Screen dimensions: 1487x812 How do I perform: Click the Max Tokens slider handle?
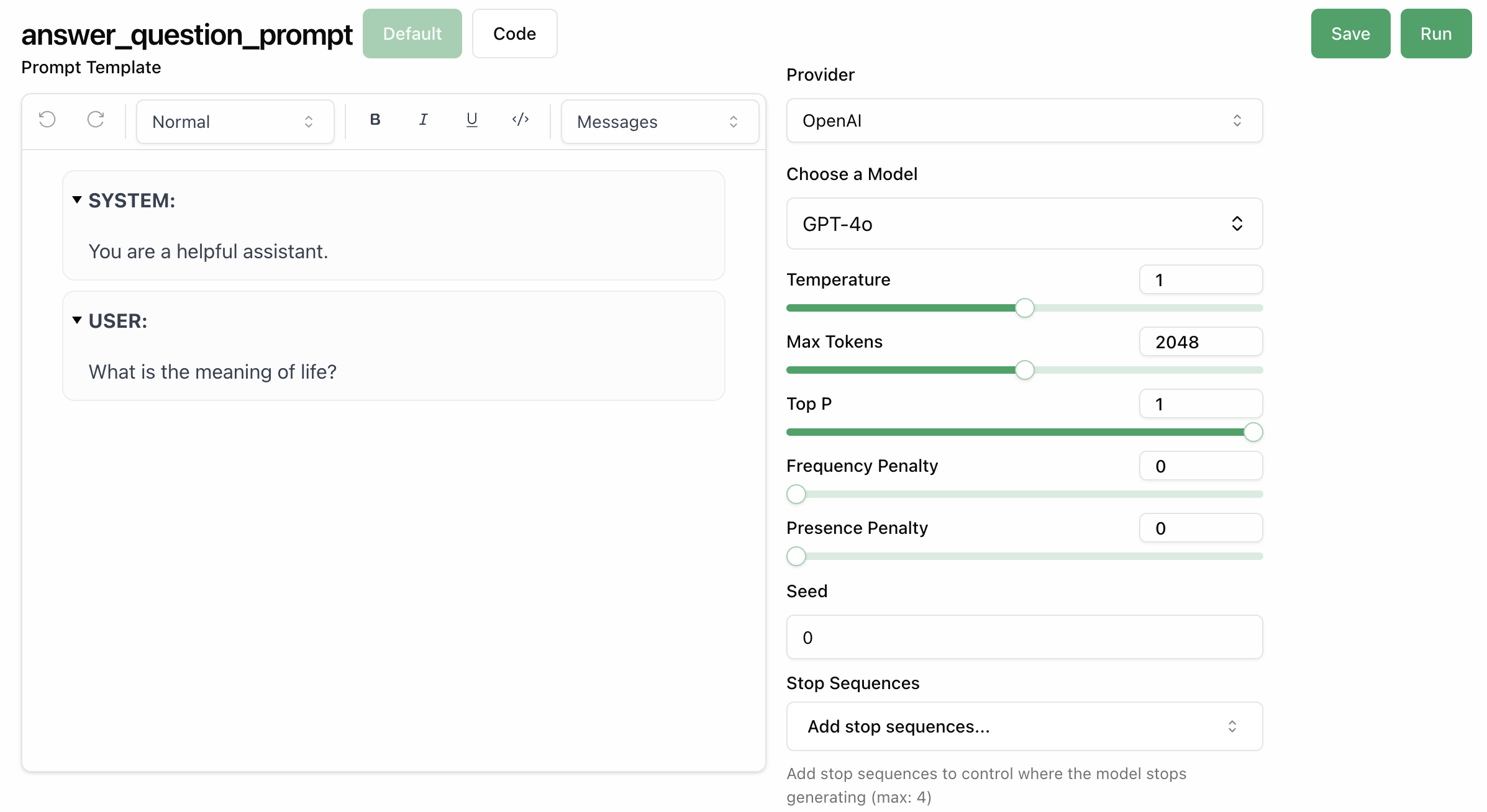click(1025, 370)
